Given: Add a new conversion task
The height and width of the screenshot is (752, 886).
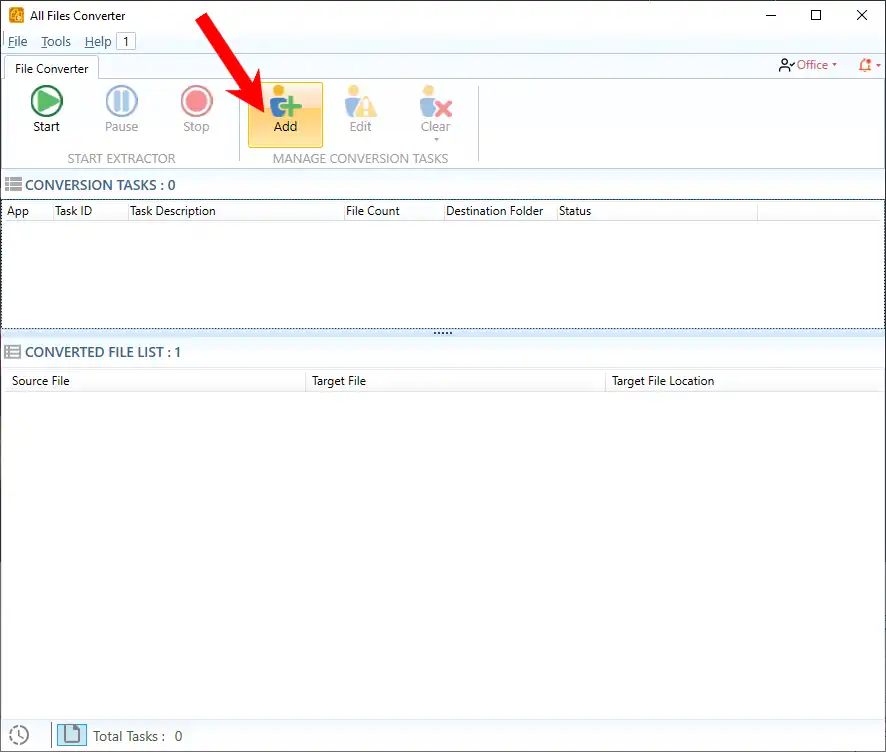Looking at the screenshot, I should [x=285, y=115].
